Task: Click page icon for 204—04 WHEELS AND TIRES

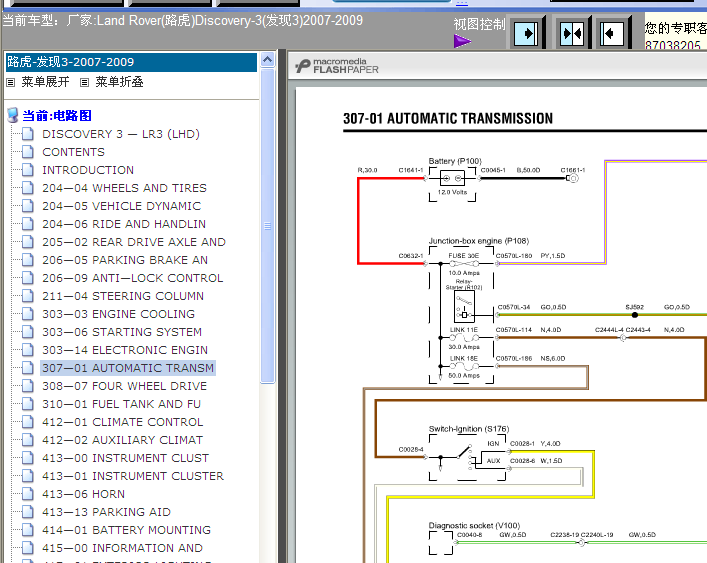Action: pyautogui.click(x=28, y=188)
